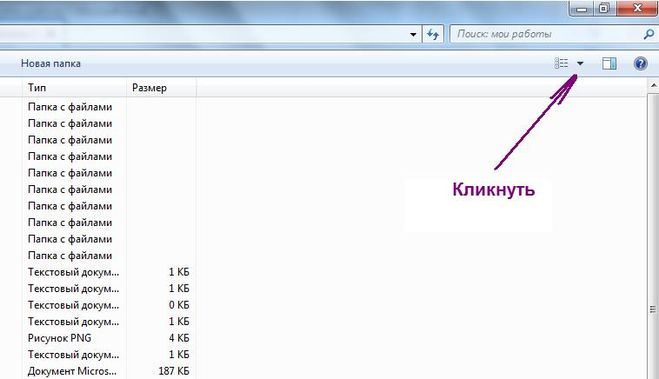
Task: Sort by the 'Размер' column header
Action: 161,88
